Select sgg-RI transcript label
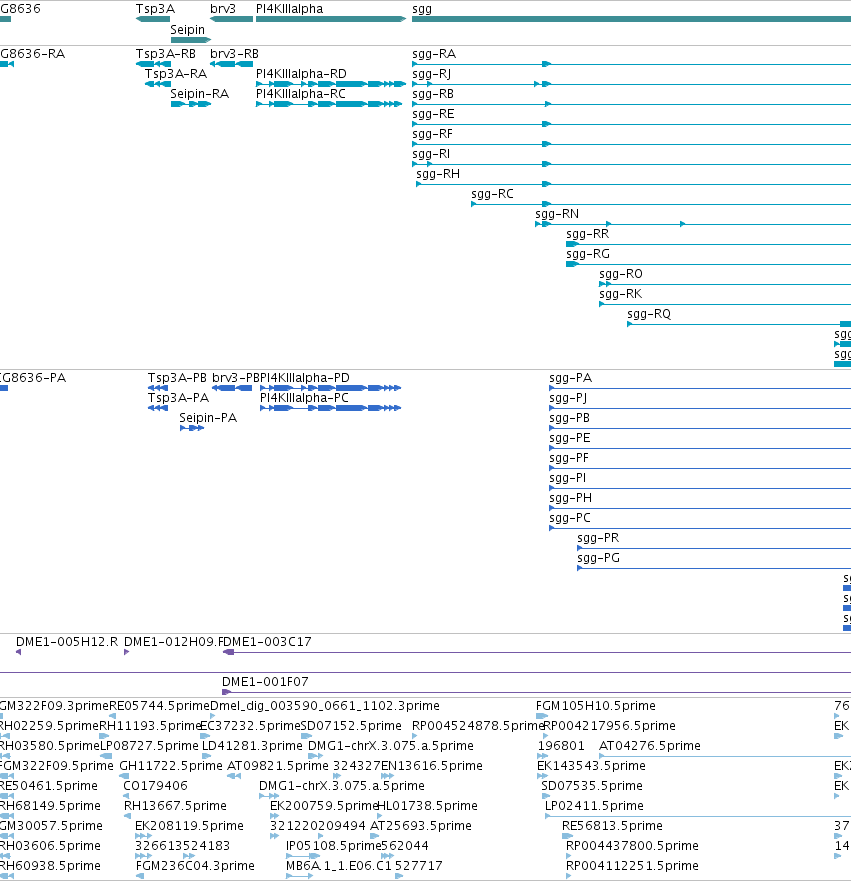Viewport: 851px width, 881px height. point(431,154)
